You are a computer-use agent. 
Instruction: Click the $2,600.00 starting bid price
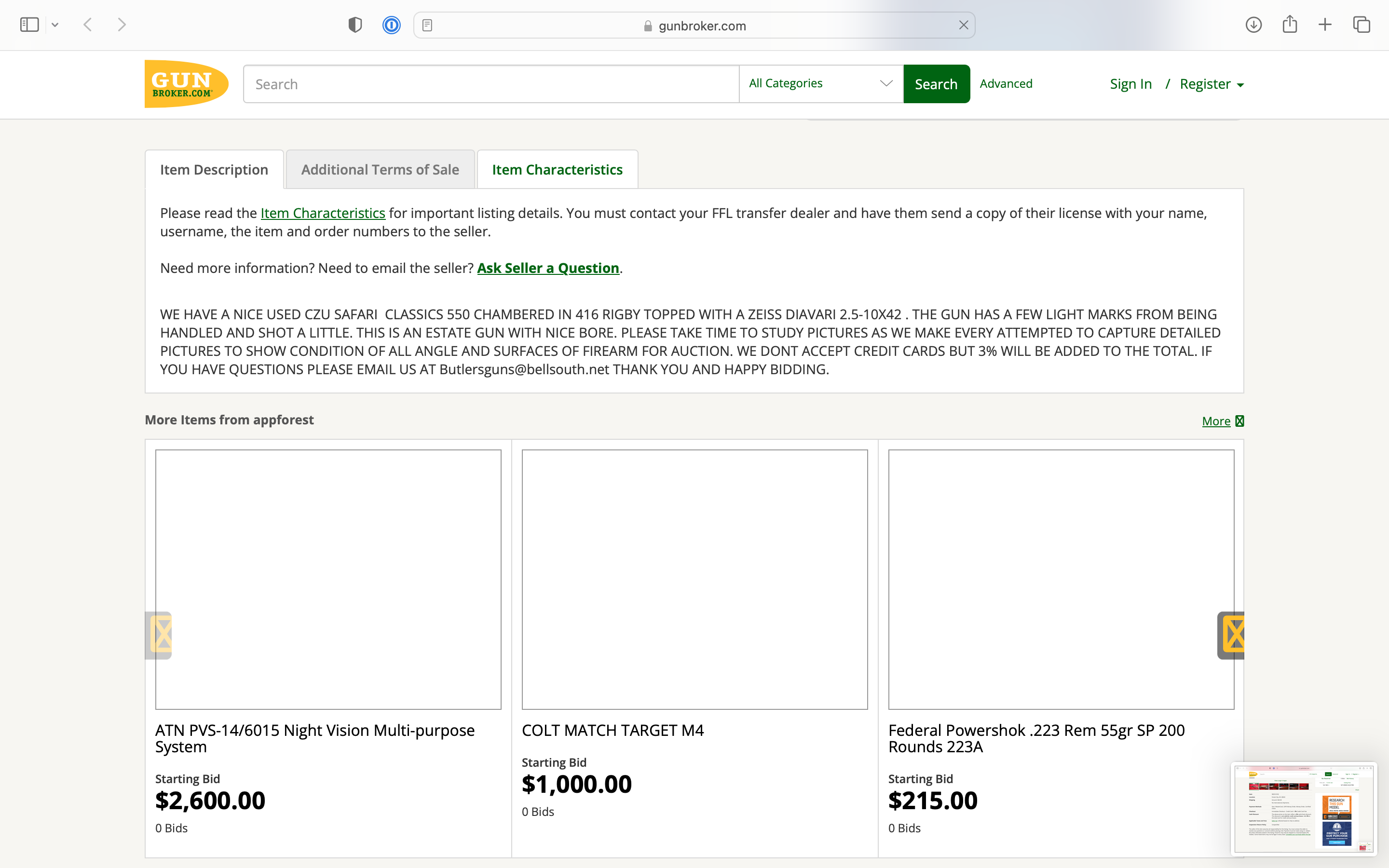210,800
